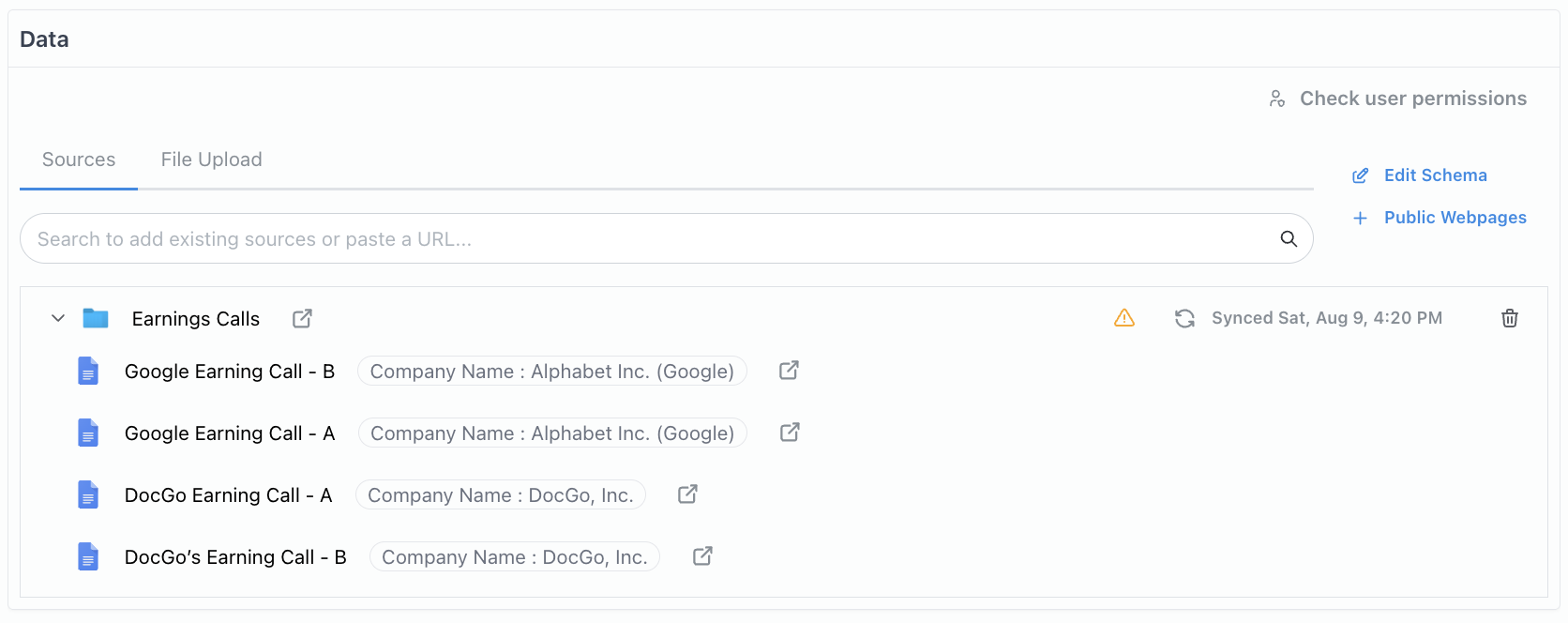The width and height of the screenshot is (1568, 623).
Task: Click the search magnifier icon
Action: [1289, 239]
